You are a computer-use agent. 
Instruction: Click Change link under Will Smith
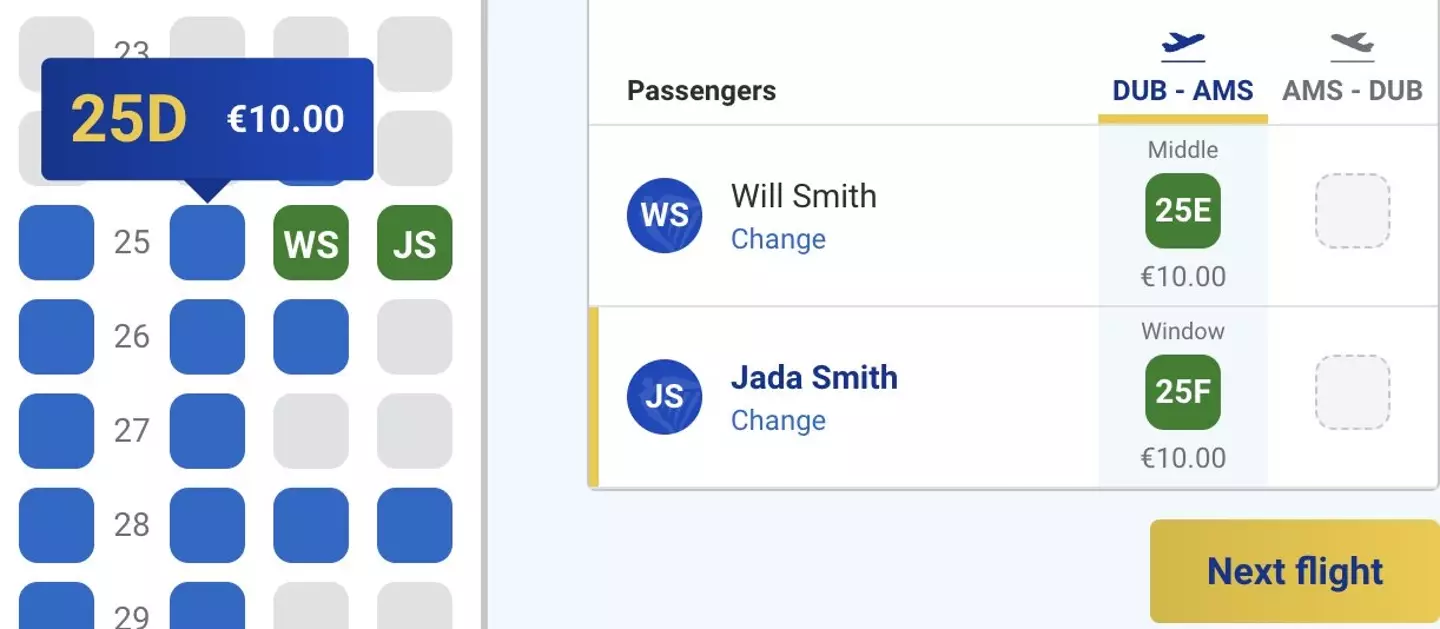click(778, 240)
